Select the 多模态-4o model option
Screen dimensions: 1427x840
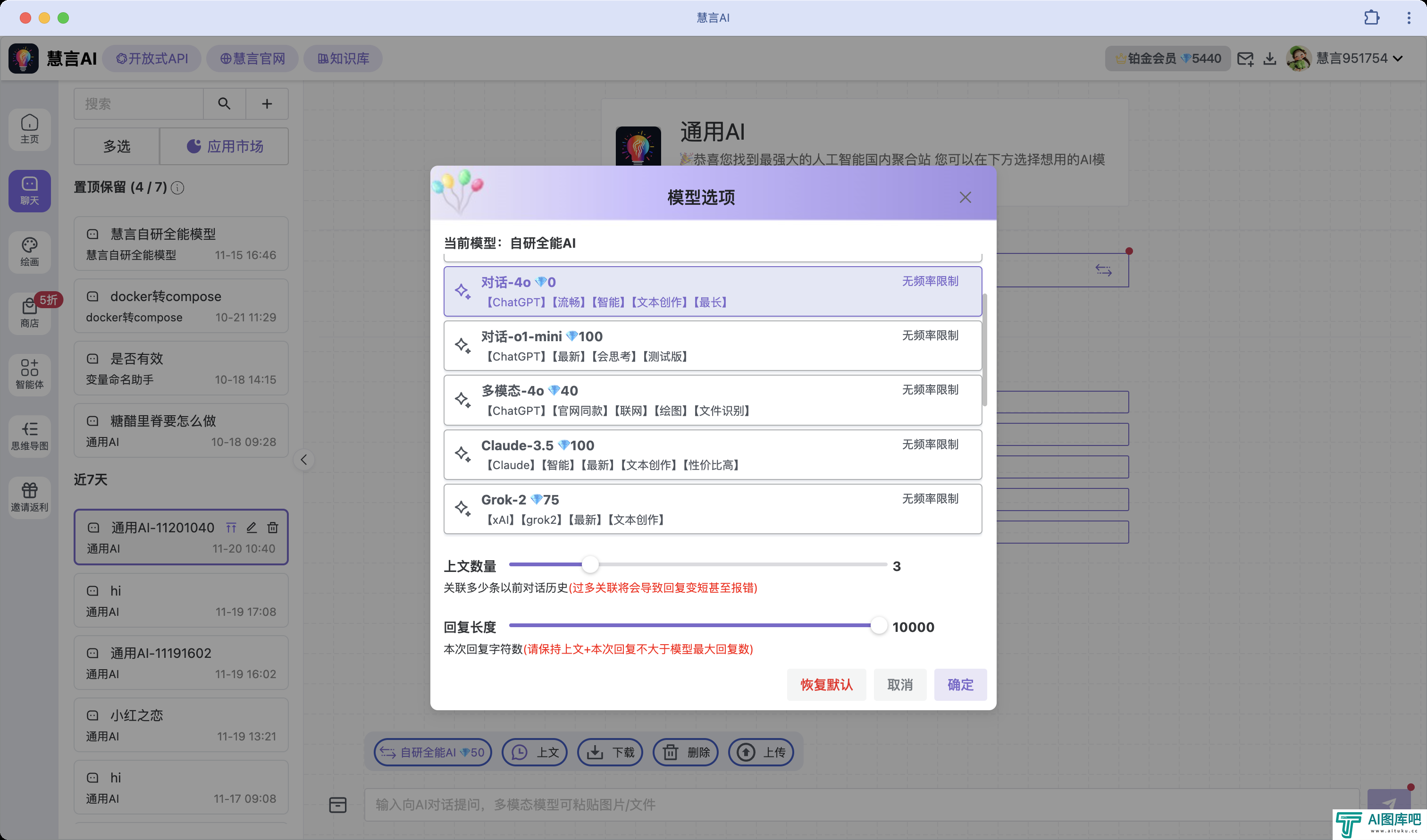pyautogui.click(x=713, y=400)
